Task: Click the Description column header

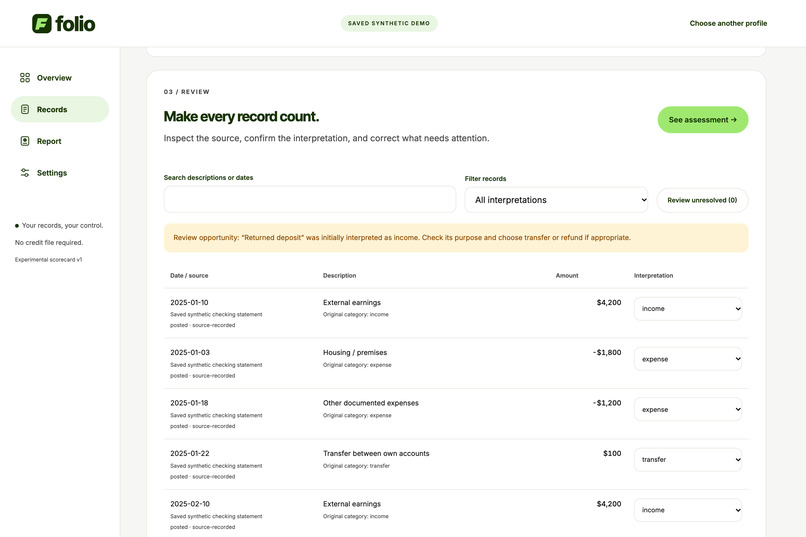Action: point(339,275)
